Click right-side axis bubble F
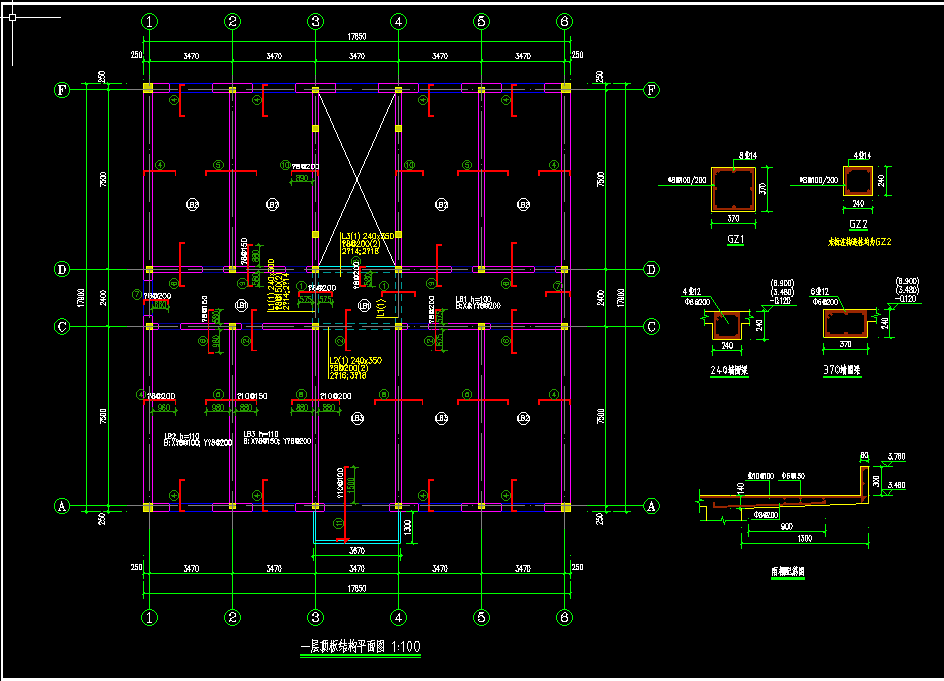The width and height of the screenshot is (944, 681). pyautogui.click(x=651, y=90)
